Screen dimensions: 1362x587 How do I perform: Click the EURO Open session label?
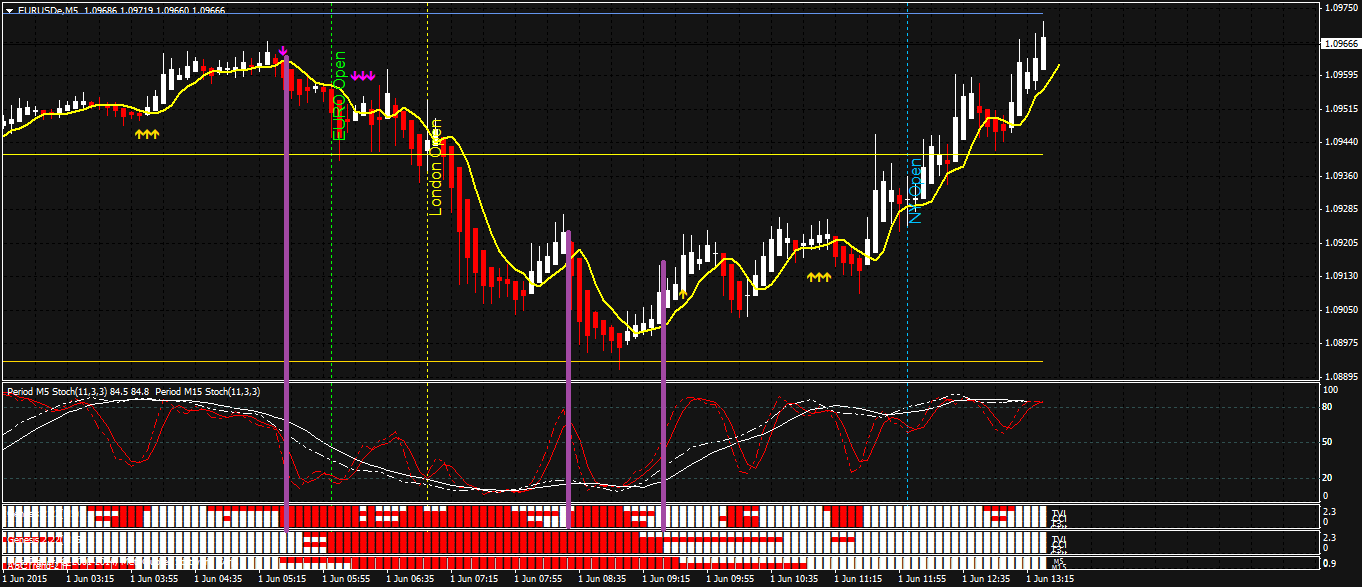(337, 100)
